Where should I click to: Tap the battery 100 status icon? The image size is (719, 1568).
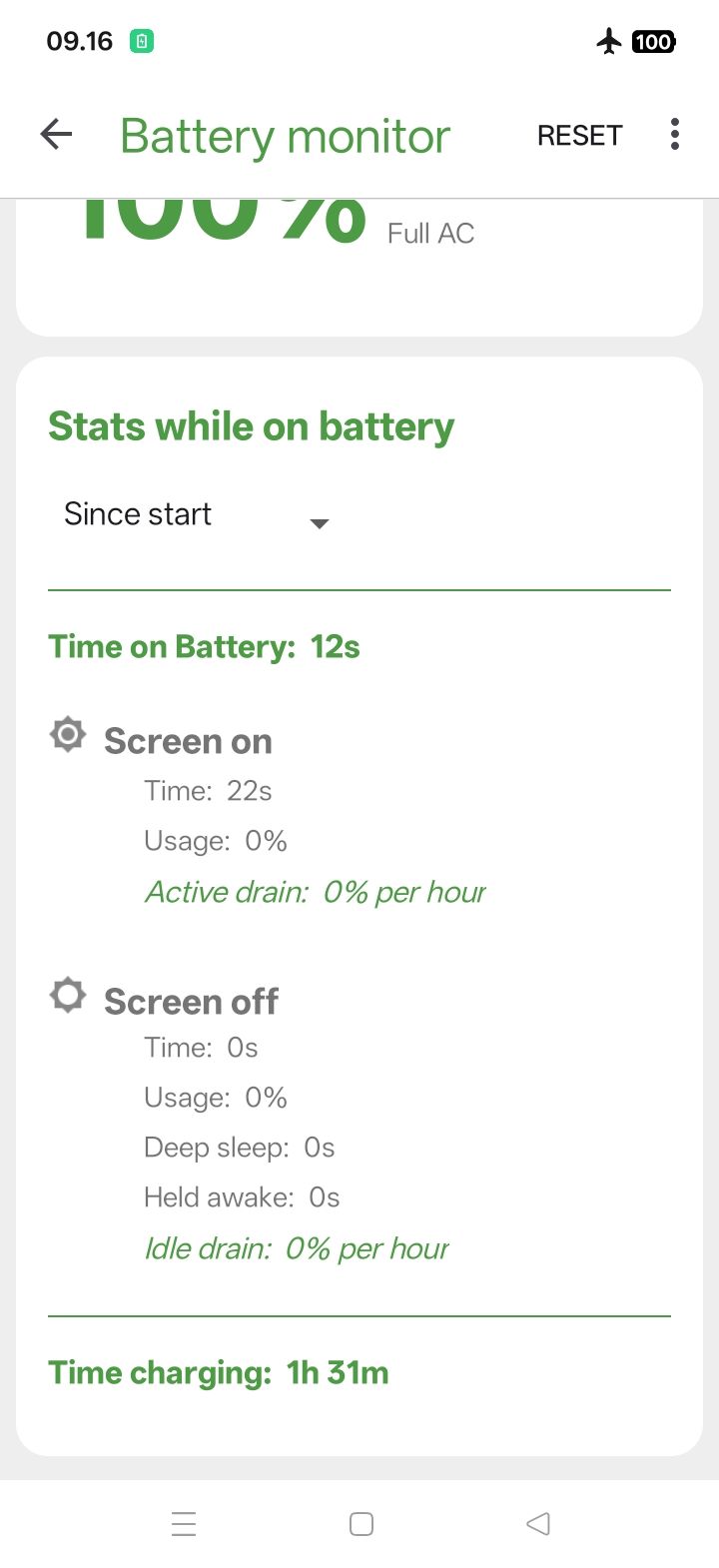click(x=653, y=42)
